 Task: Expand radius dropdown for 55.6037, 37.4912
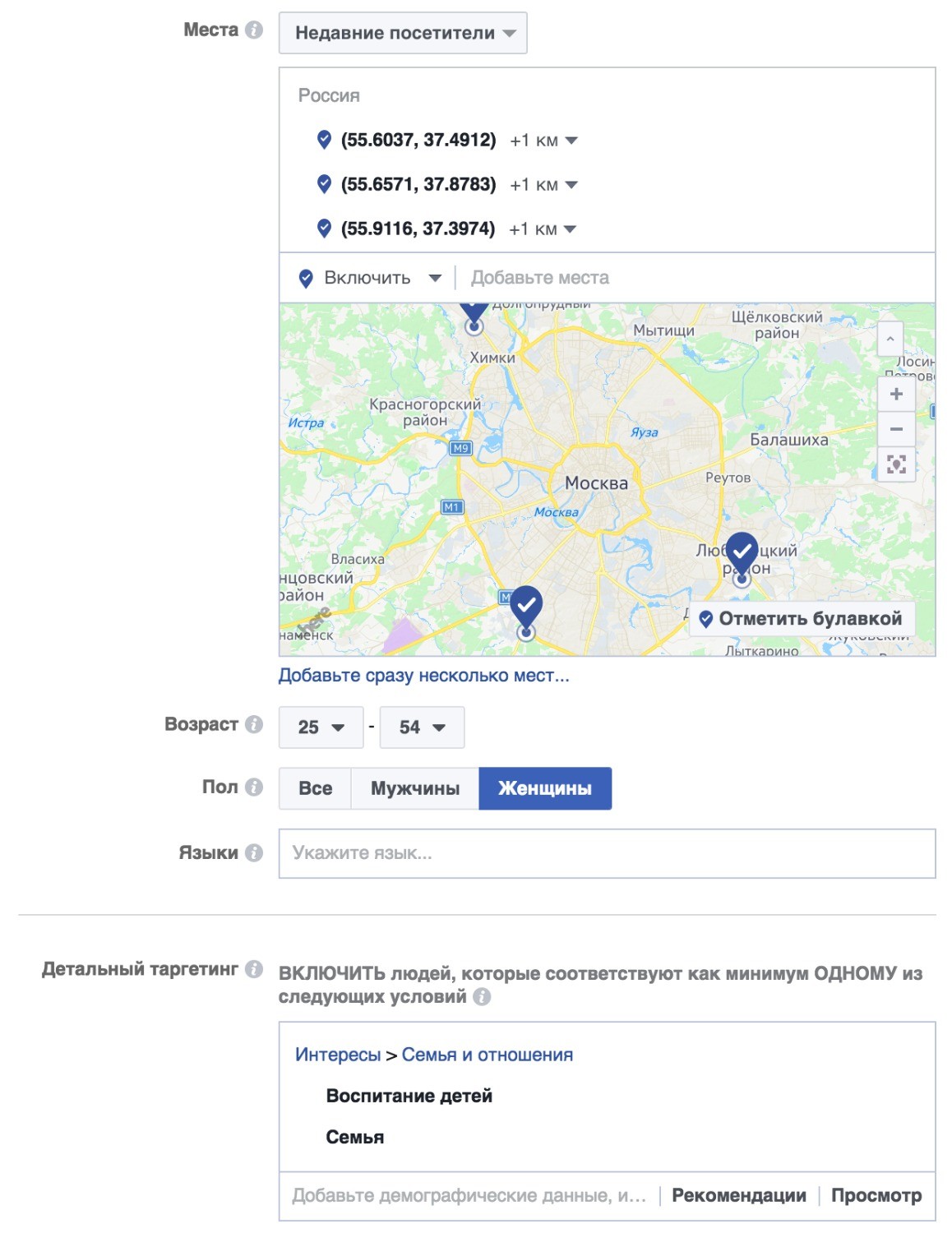click(x=571, y=141)
